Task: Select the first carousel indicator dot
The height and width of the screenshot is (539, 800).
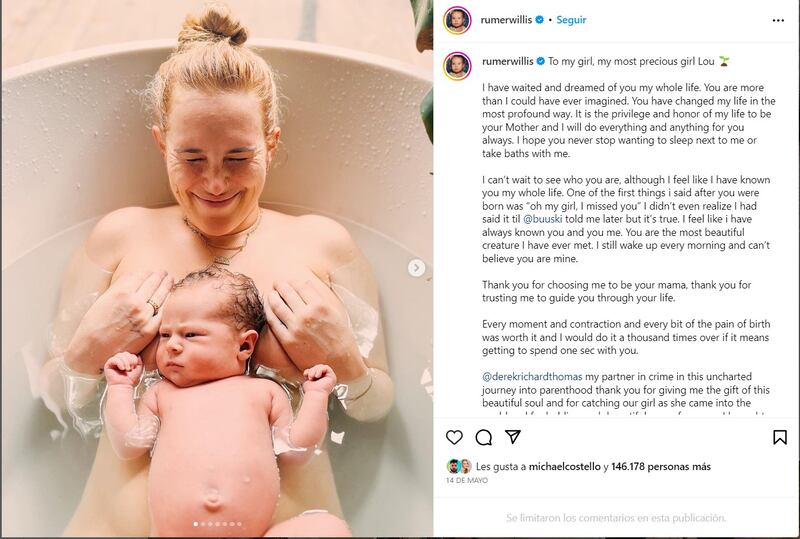Action: pos(196,524)
